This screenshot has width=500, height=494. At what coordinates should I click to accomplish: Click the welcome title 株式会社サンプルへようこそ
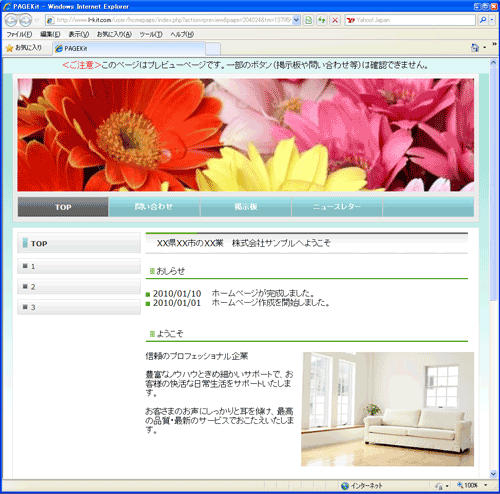[x=281, y=243]
